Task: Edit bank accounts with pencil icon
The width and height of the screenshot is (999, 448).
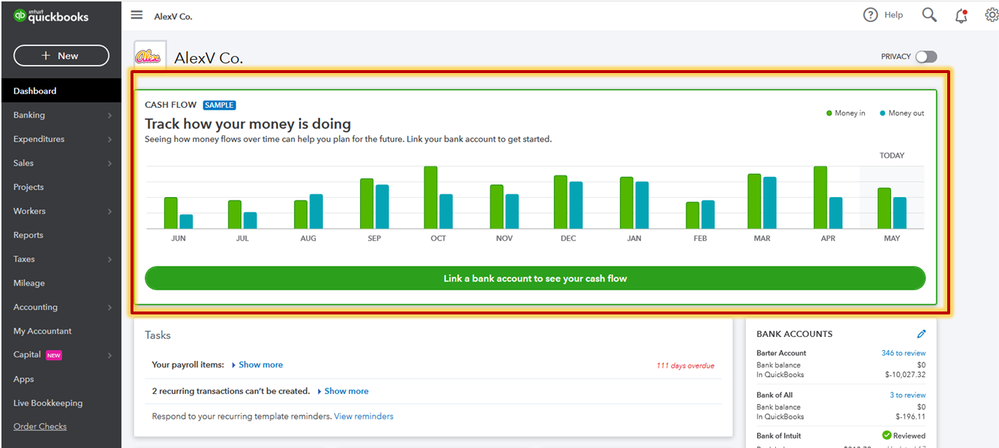Action: point(921,334)
